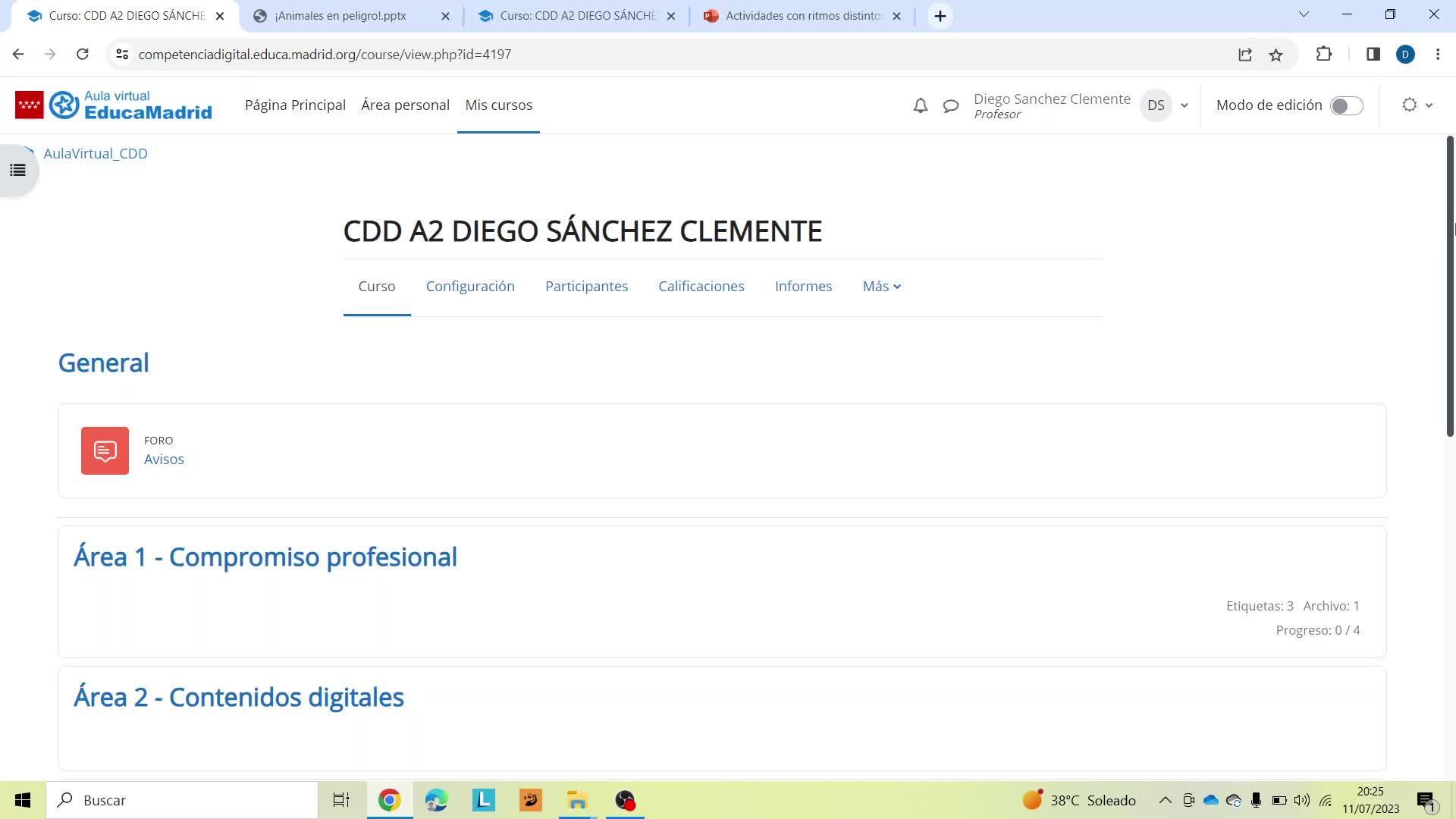The height and width of the screenshot is (819, 1456).
Task: Click the share page icon in address bar
Action: click(1245, 55)
